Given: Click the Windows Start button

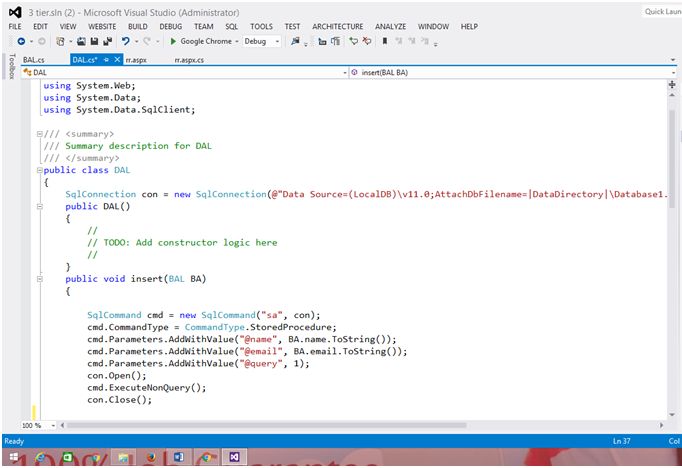Looking at the screenshot, I should pos(14,457).
